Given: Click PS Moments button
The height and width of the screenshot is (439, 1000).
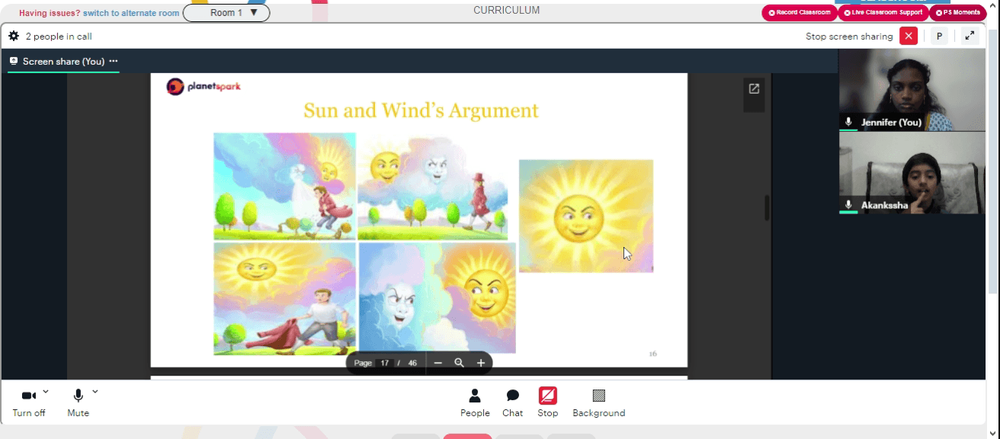Looking at the screenshot, I should [957, 13].
